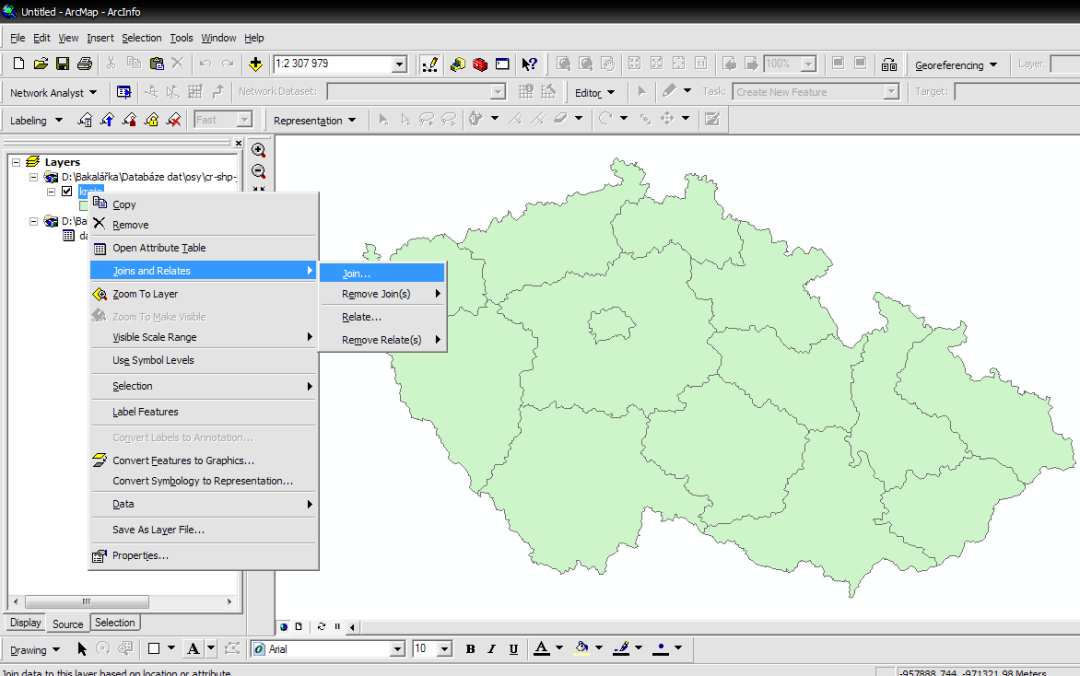Open the Arial font name dropdown
Image resolution: width=1080 pixels, height=676 pixels.
[x=397, y=649]
